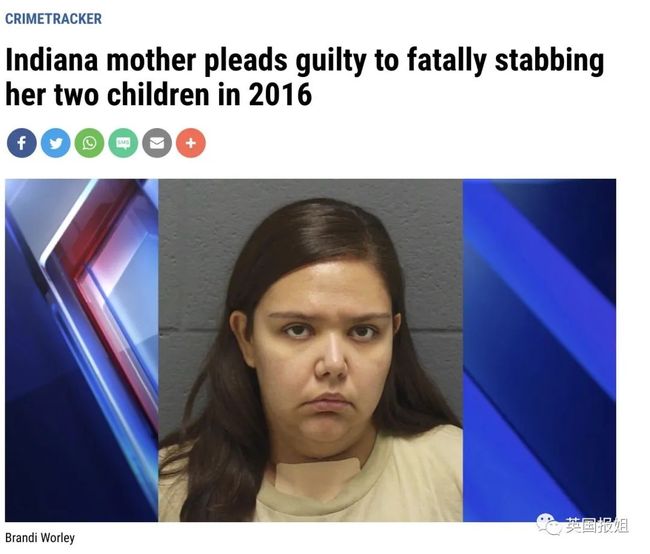
Task: Open the CRIMETRACKER category link
Action: [x=53, y=19]
